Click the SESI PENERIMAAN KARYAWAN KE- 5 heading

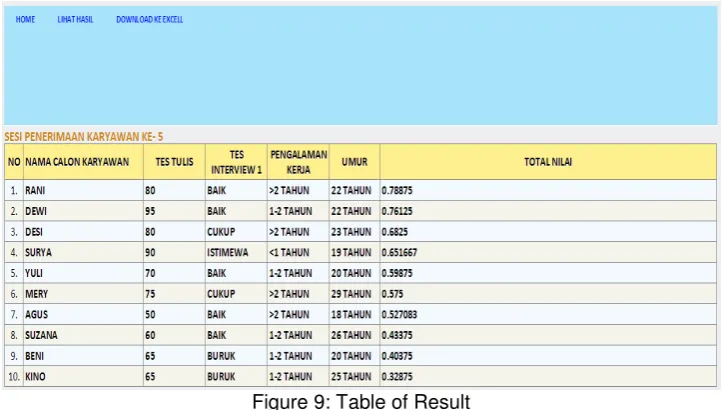coord(83,137)
